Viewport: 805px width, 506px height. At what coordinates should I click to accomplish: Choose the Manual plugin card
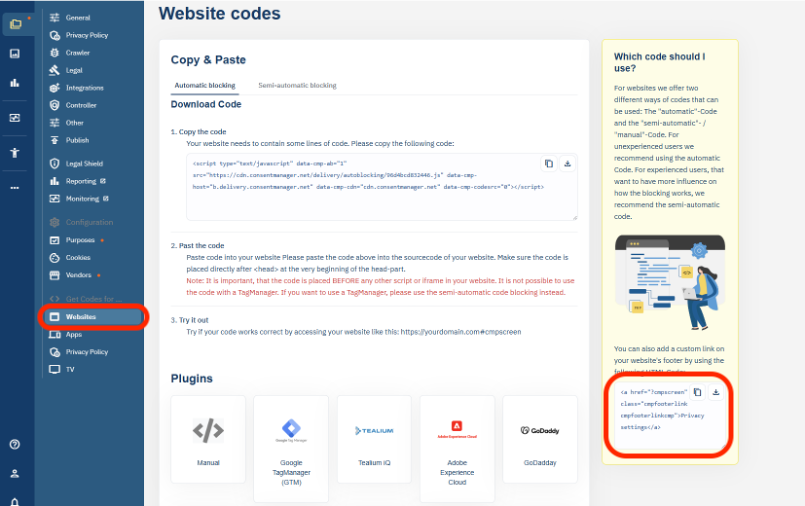208,438
